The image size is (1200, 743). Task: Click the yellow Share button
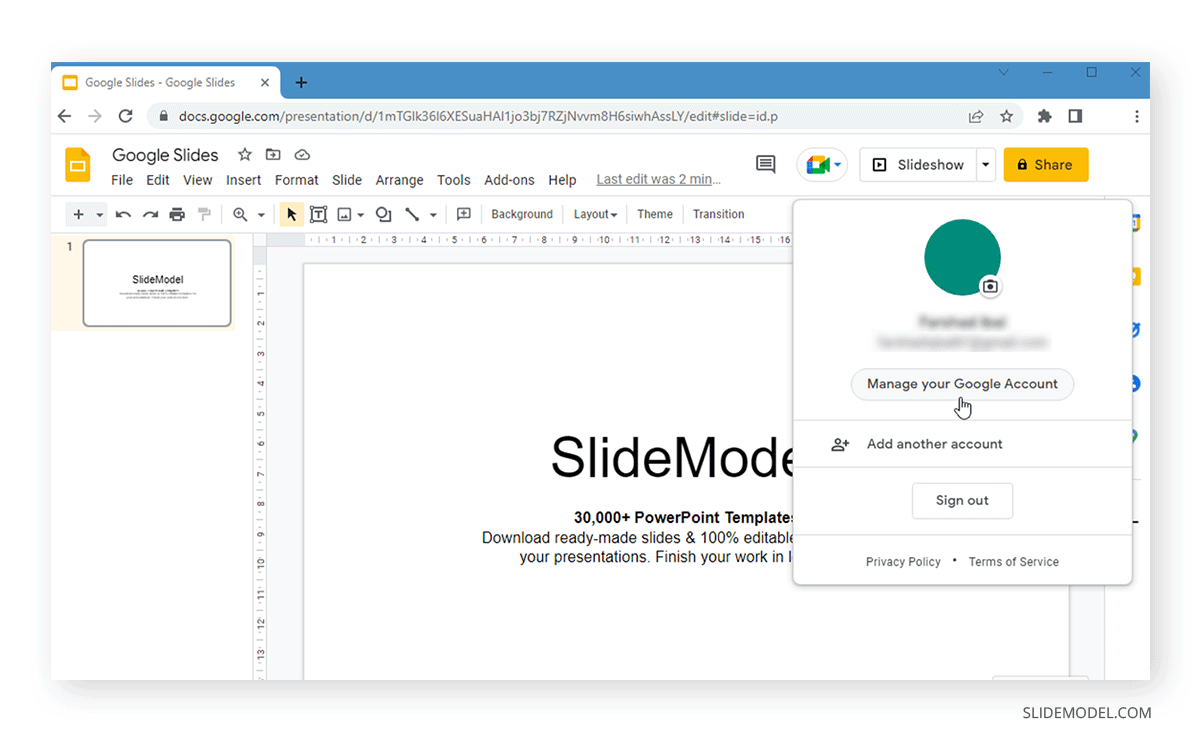[x=1046, y=165]
